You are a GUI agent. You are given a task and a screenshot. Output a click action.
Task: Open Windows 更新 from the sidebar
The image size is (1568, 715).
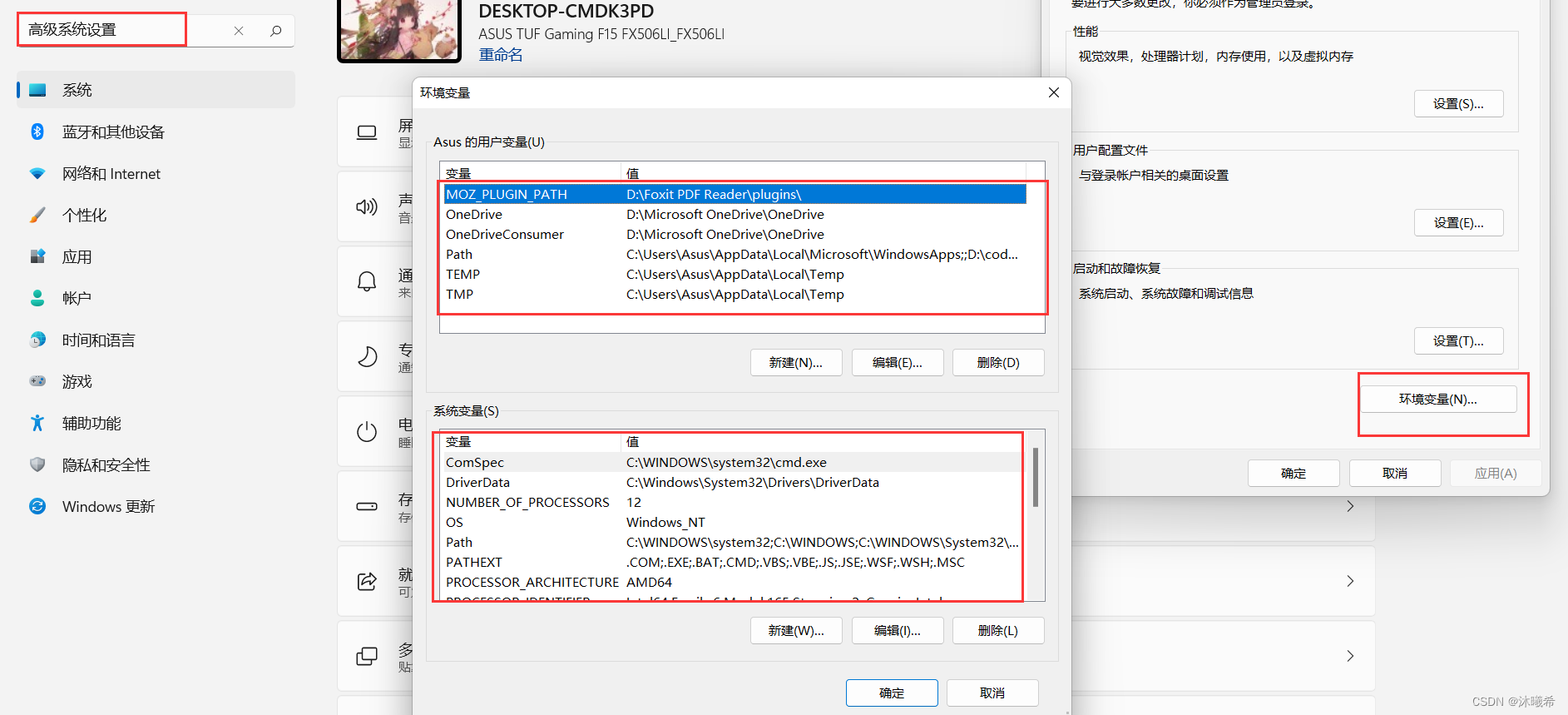[x=156, y=506]
